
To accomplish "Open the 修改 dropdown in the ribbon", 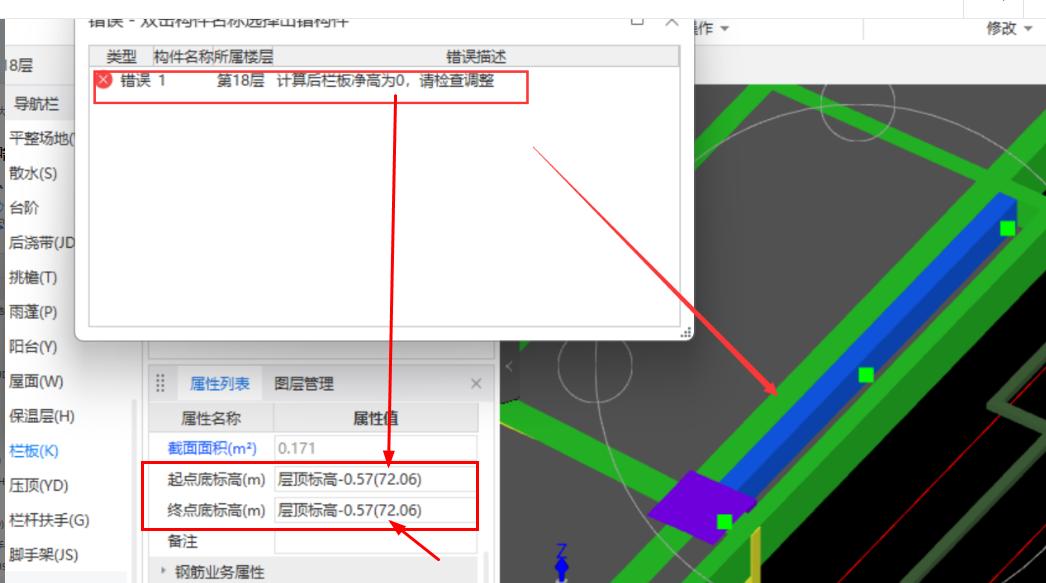I will click(1009, 28).
